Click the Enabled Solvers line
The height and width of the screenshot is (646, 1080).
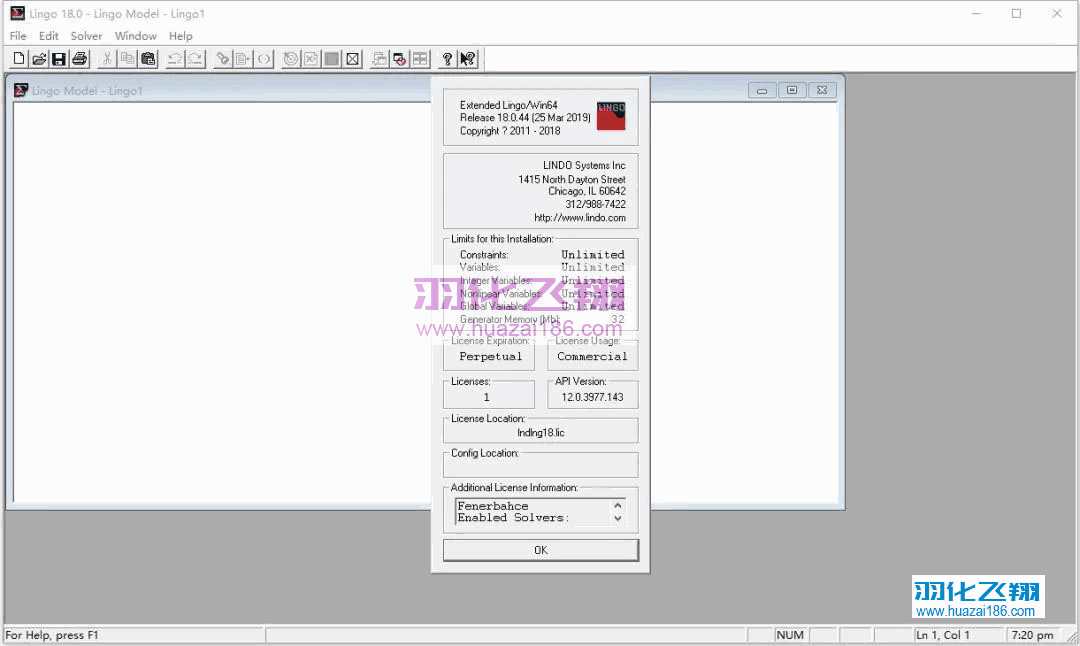coord(513,518)
